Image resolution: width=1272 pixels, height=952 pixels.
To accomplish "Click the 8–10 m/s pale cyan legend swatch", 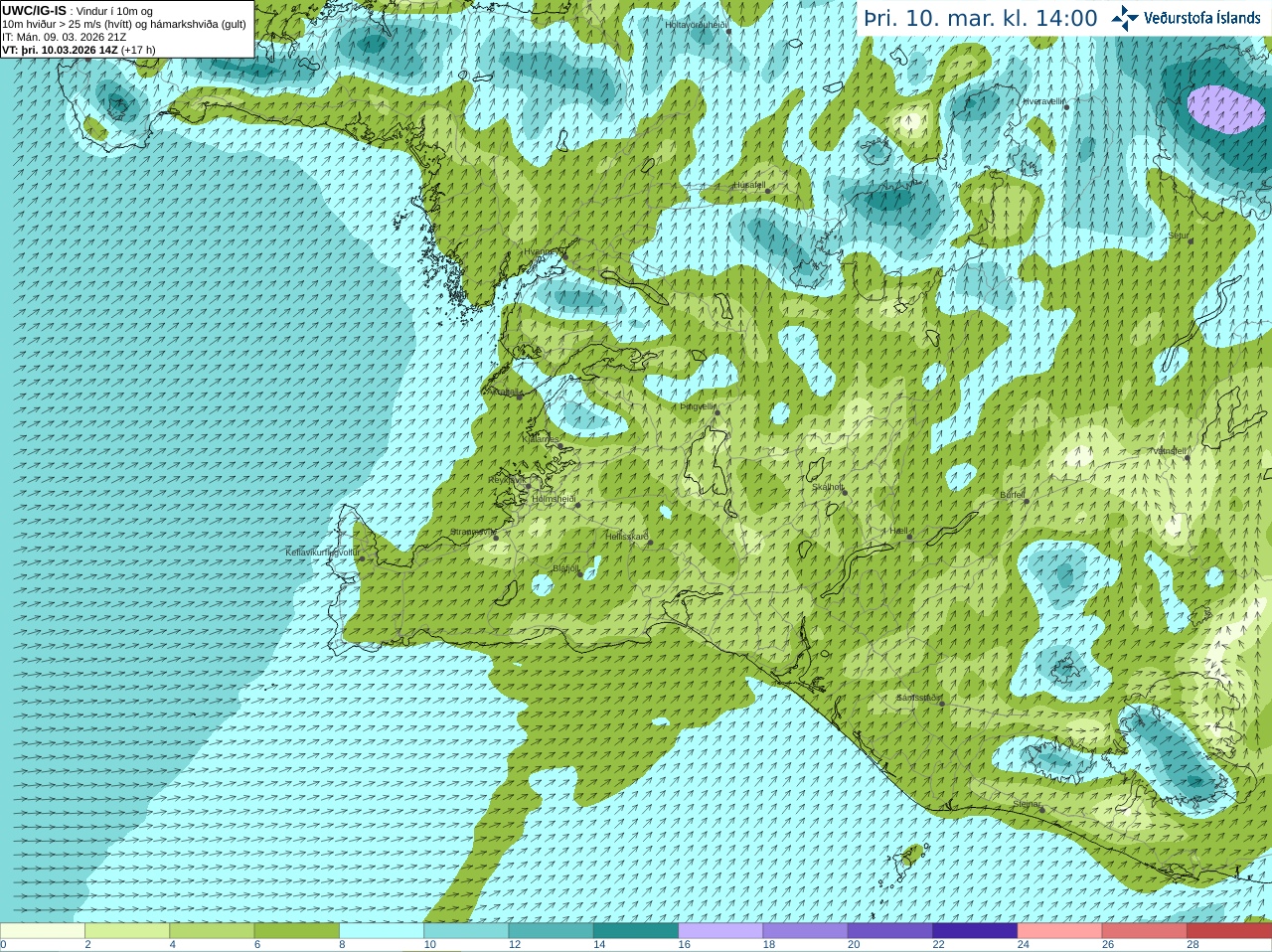I will [x=382, y=931].
